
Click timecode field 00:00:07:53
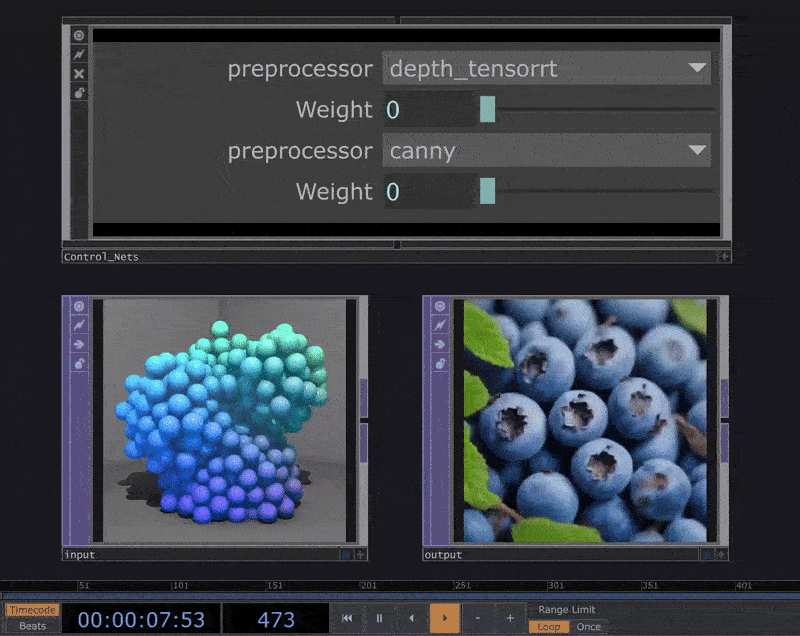141,619
